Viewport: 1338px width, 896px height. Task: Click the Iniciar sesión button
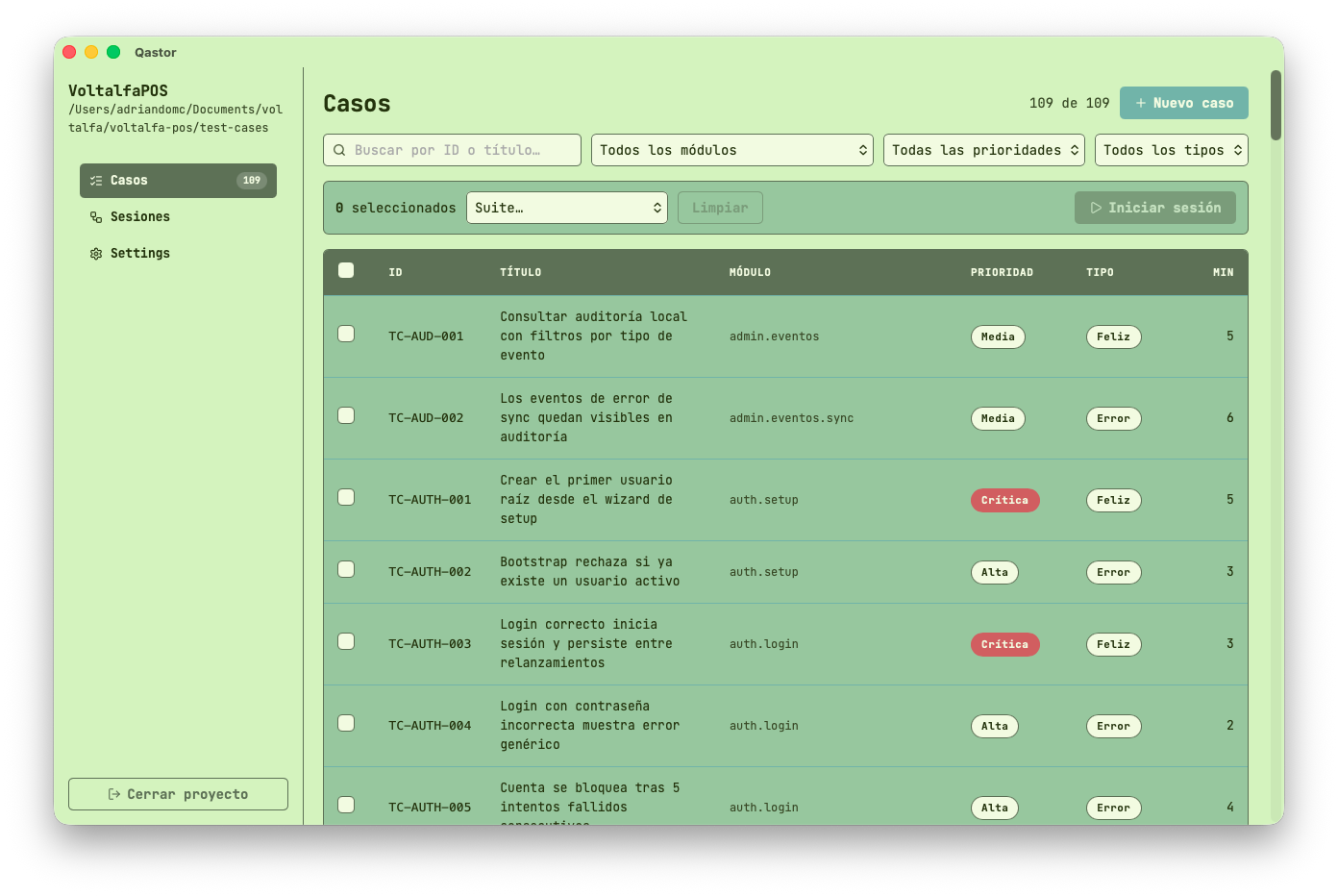tap(1155, 208)
